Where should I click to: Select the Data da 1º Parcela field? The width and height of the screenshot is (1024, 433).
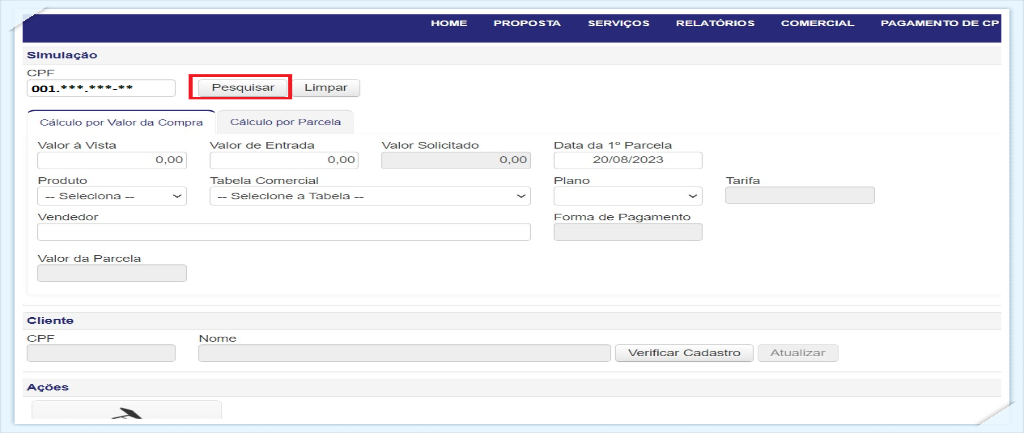pyautogui.click(x=628, y=160)
